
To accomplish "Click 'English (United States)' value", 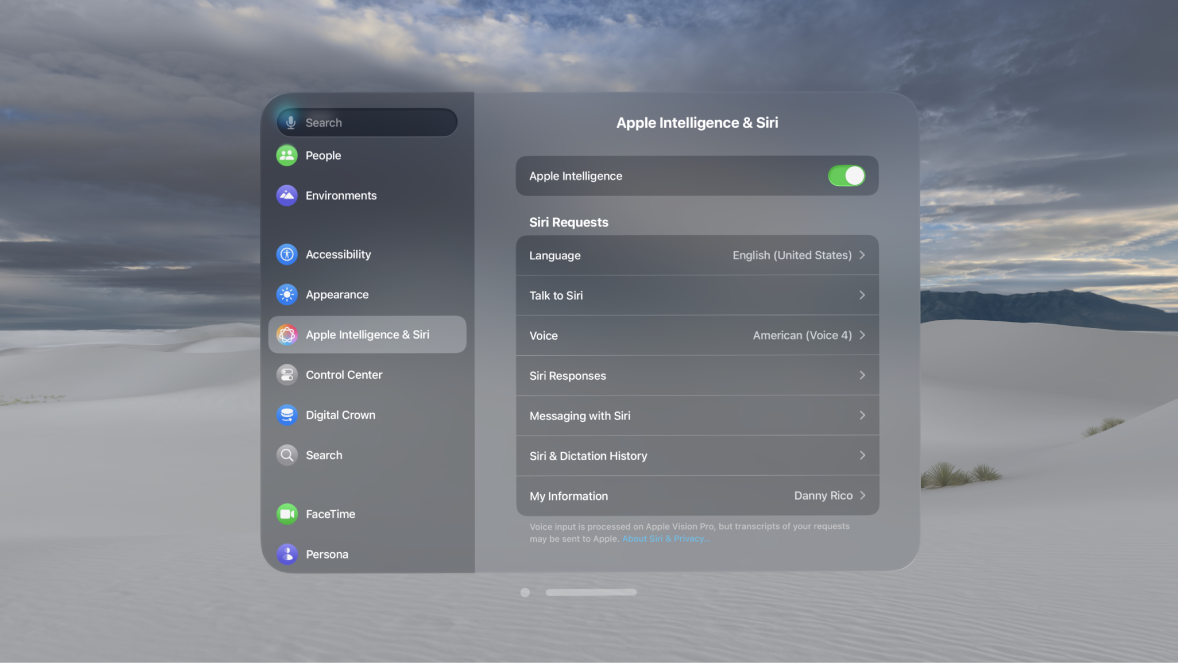I will (792, 256).
